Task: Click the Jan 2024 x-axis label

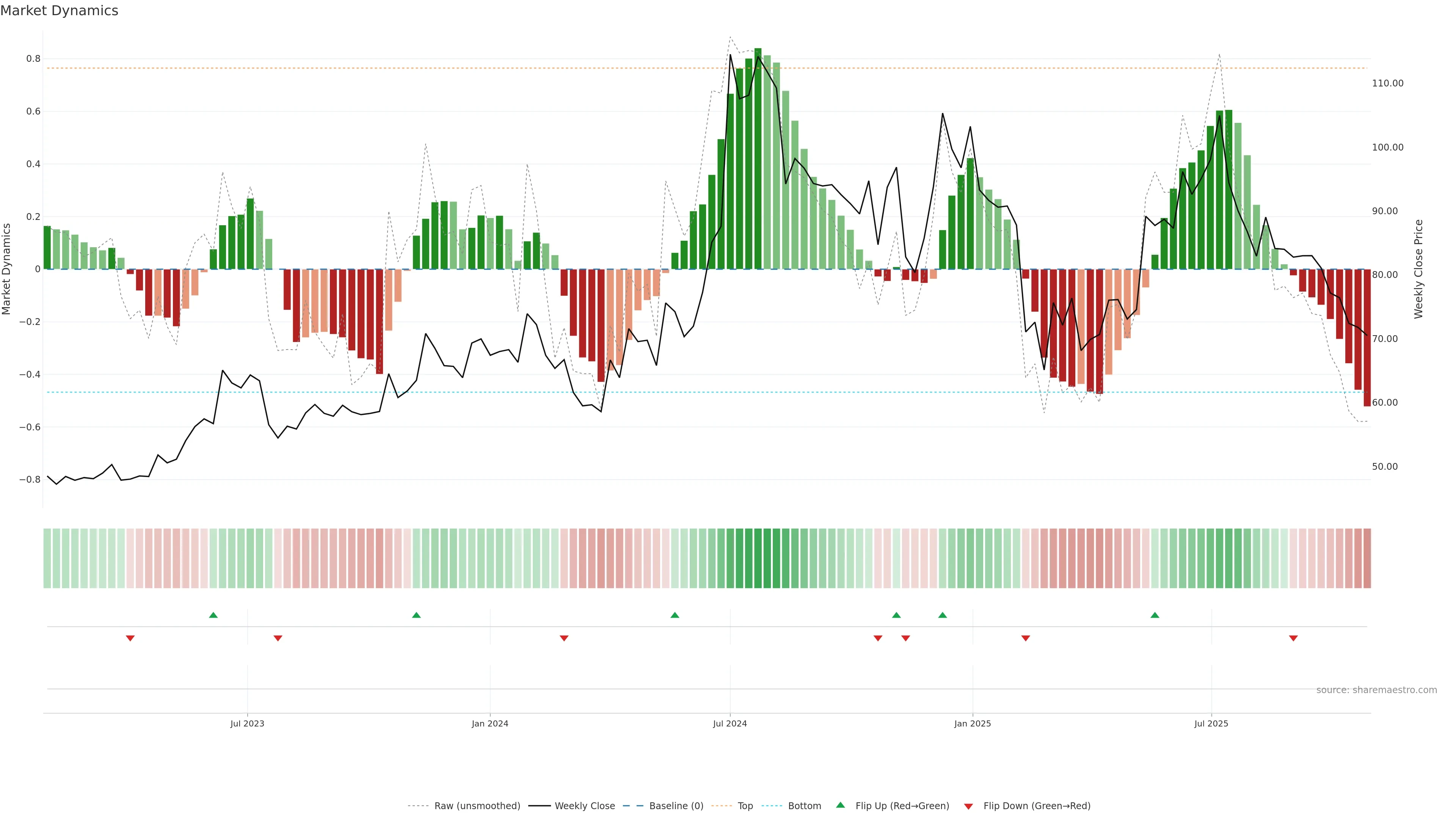Action: point(490,724)
